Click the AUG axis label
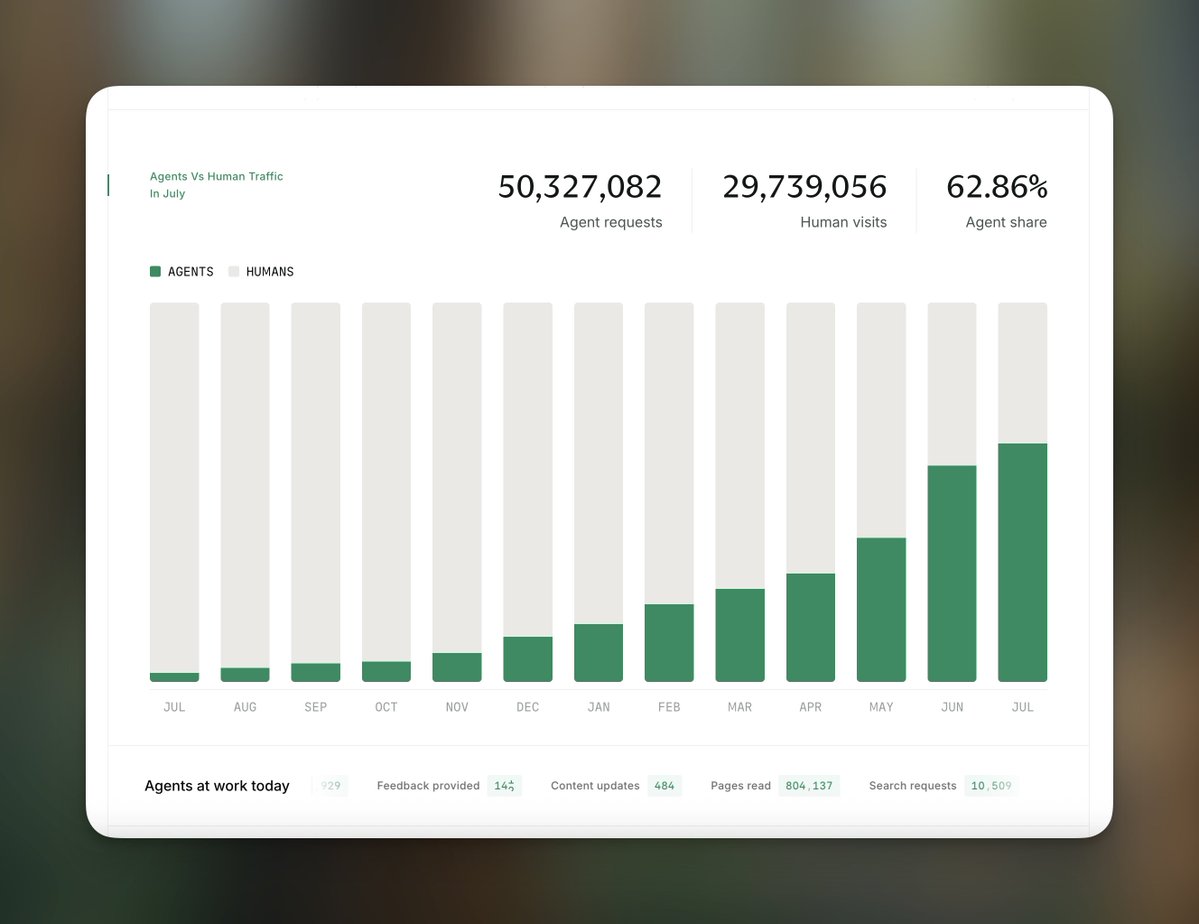The width and height of the screenshot is (1199, 924). pyautogui.click(x=245, y=707)
